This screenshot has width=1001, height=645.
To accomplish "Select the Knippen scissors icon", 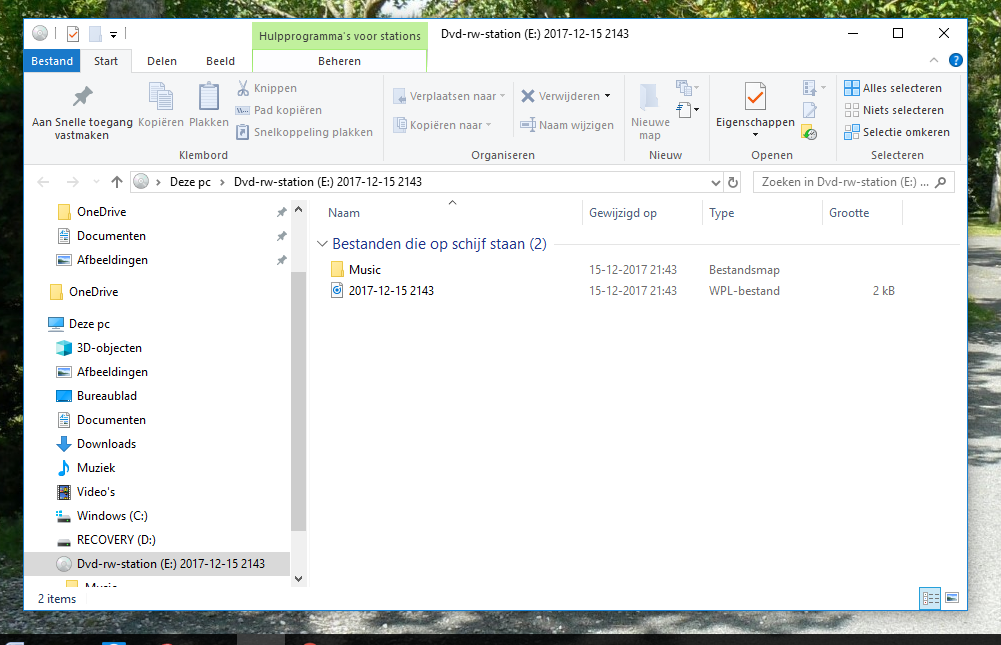I will pos(243,88).
